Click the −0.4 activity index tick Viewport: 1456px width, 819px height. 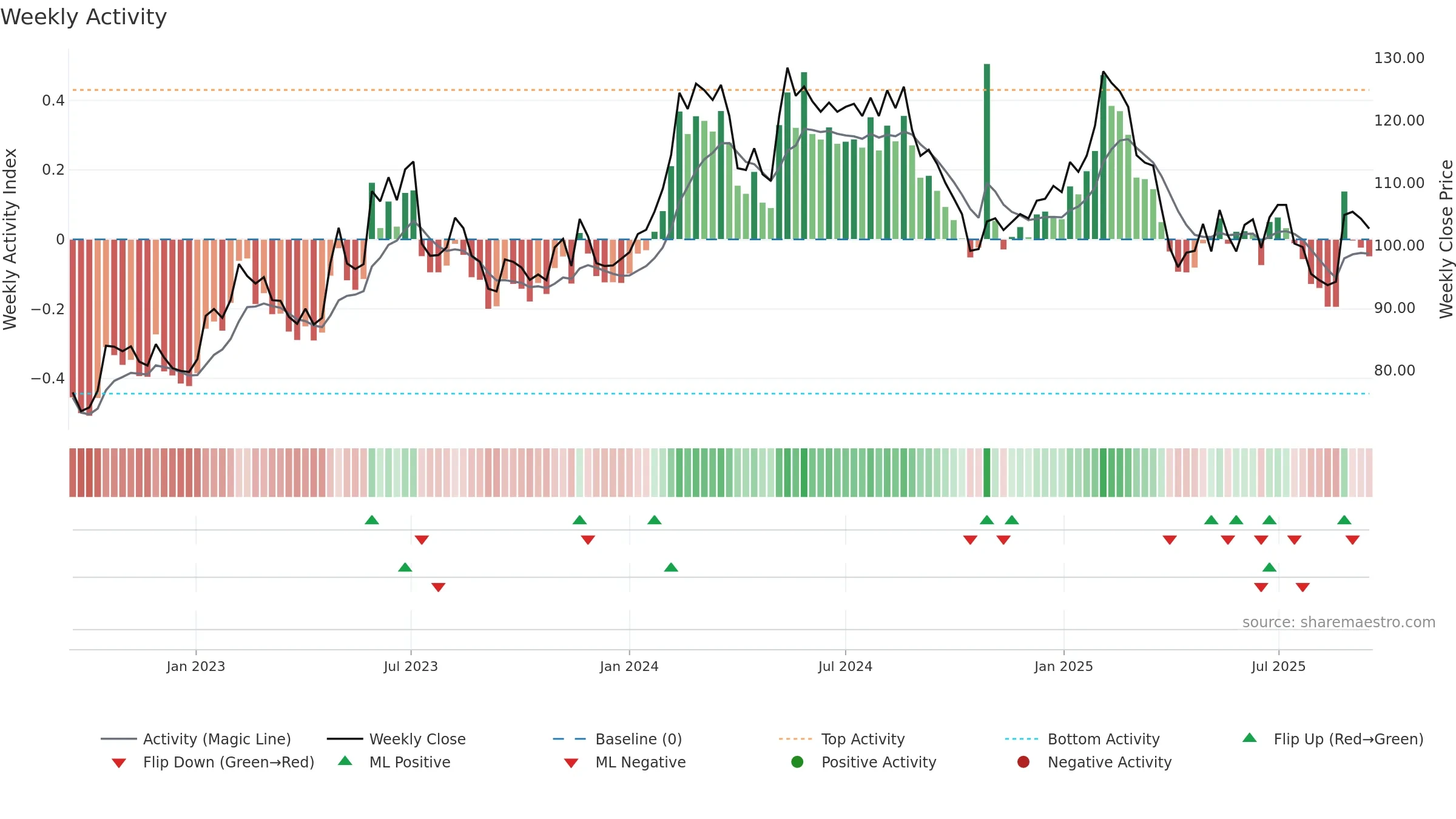[x=48, y=379]
